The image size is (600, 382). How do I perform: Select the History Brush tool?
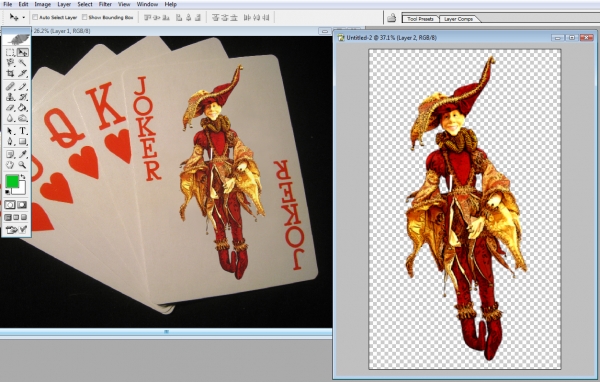tap(23, 97)
